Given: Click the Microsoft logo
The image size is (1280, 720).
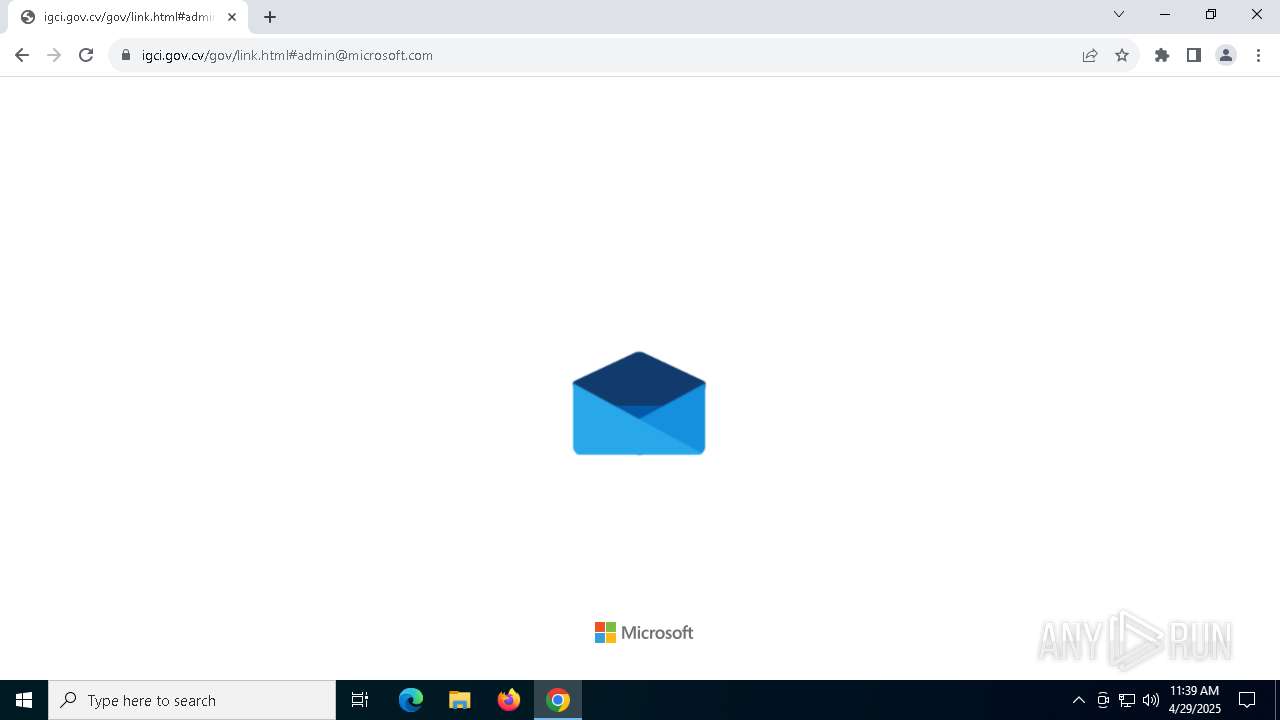Looking at the screenshot, I should [x=644, y=632].
